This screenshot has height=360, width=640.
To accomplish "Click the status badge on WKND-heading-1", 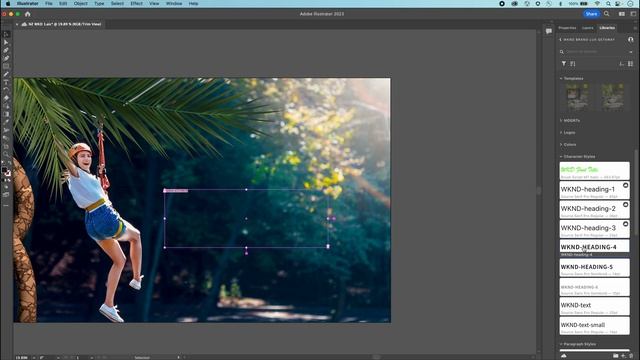I will pyautogui.click(x=625, y=185).
